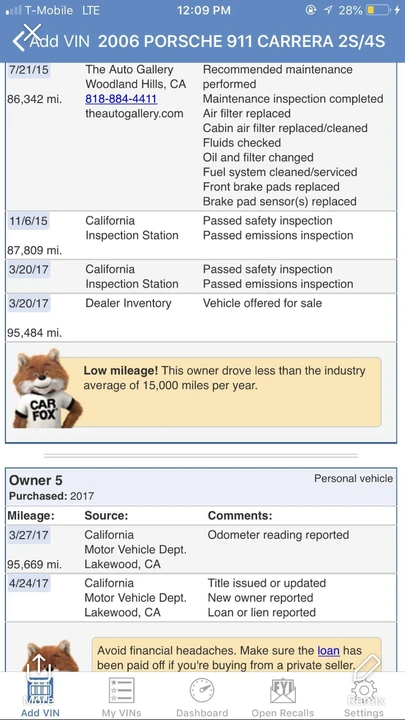Image resolution: width=405 pixels, height=720 pixels.
Task: Open the Open Recalls envelope icon
Action: click(x=283, y=690)
